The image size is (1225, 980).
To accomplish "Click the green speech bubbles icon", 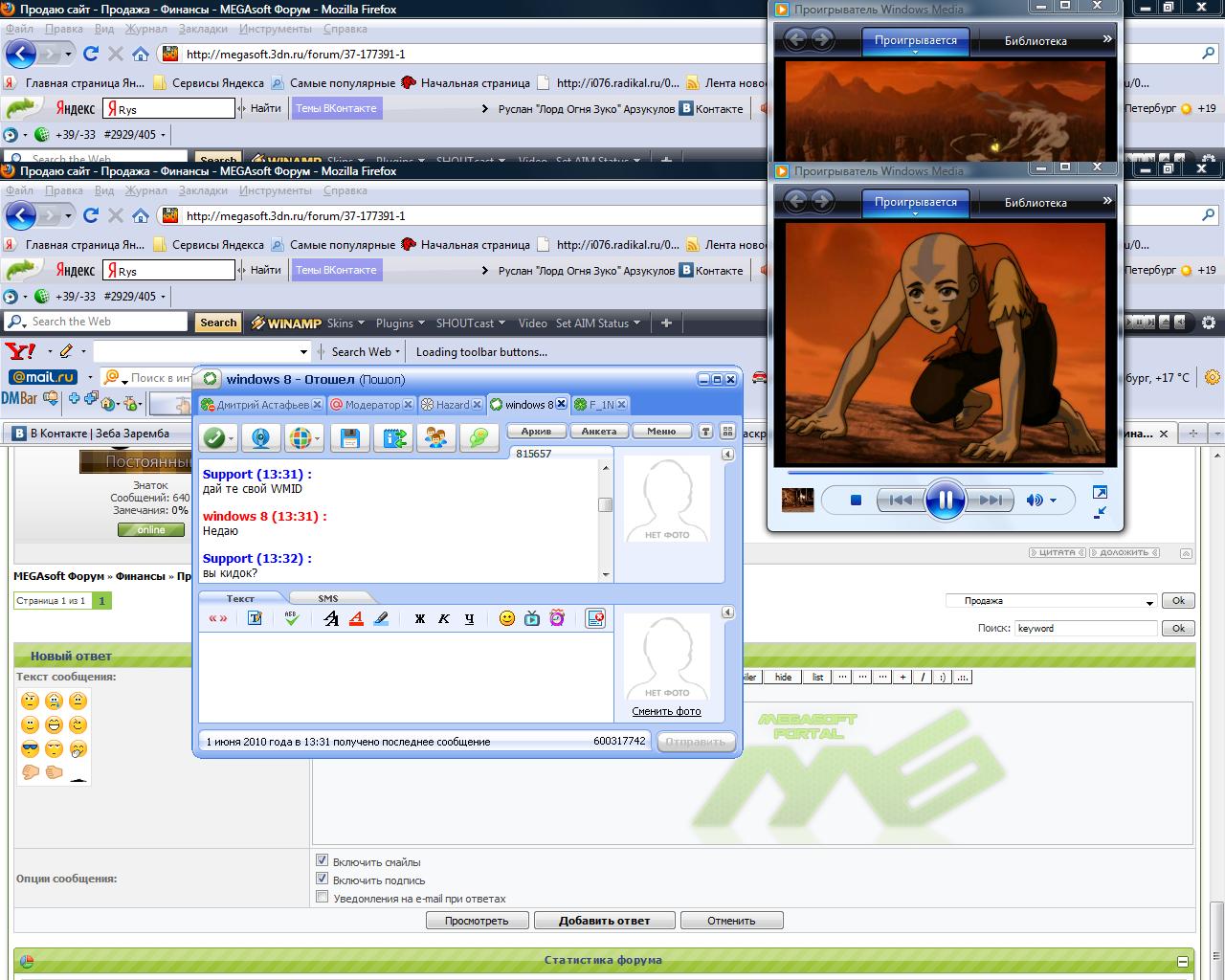I will (479, 438).
